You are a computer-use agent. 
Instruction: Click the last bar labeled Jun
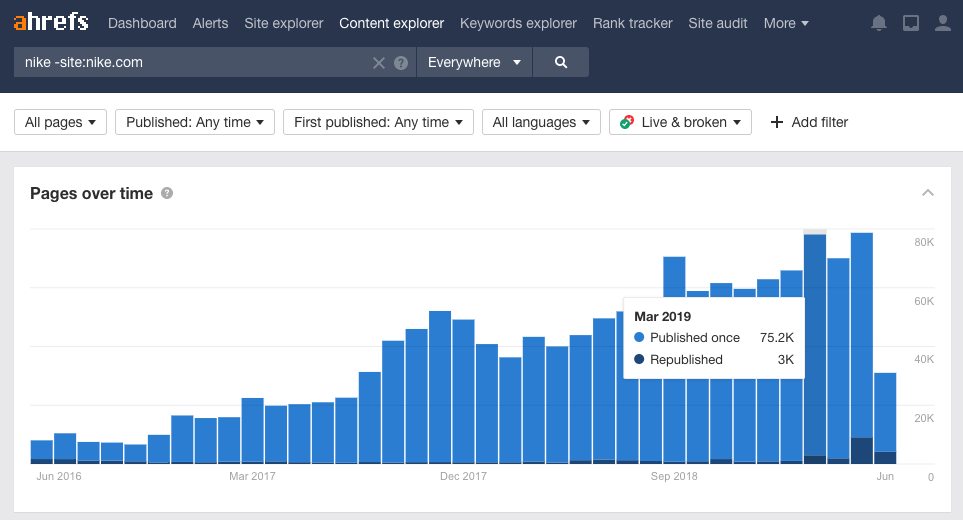tap(885, 418)
